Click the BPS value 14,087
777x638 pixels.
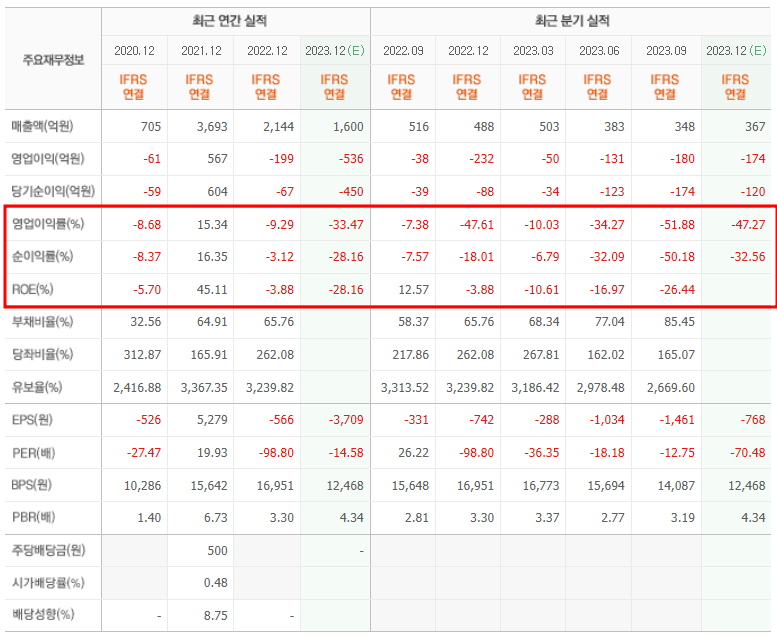click(x=676, y=486)
